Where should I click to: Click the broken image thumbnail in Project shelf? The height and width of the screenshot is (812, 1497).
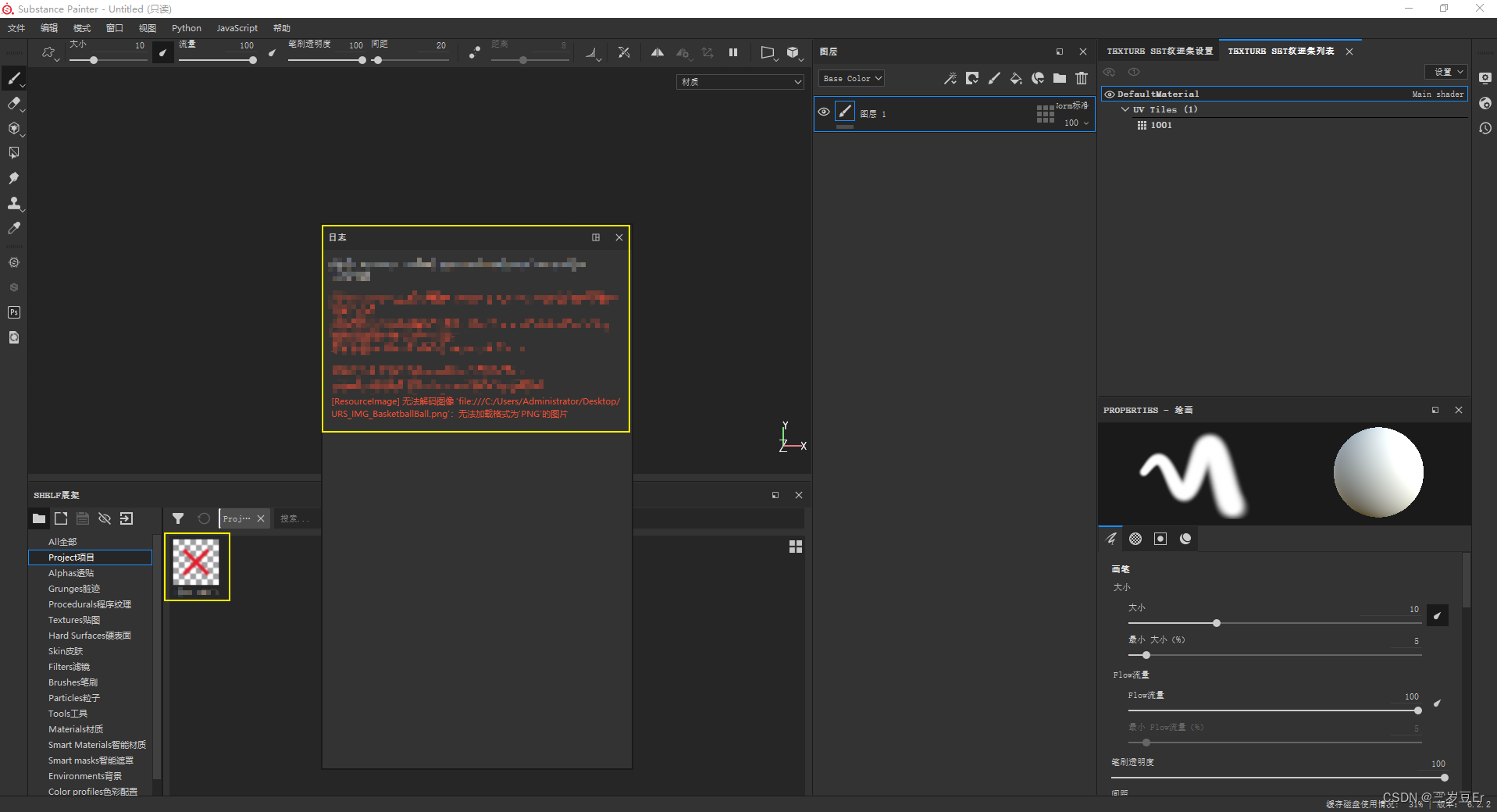(x=196, y=562)
